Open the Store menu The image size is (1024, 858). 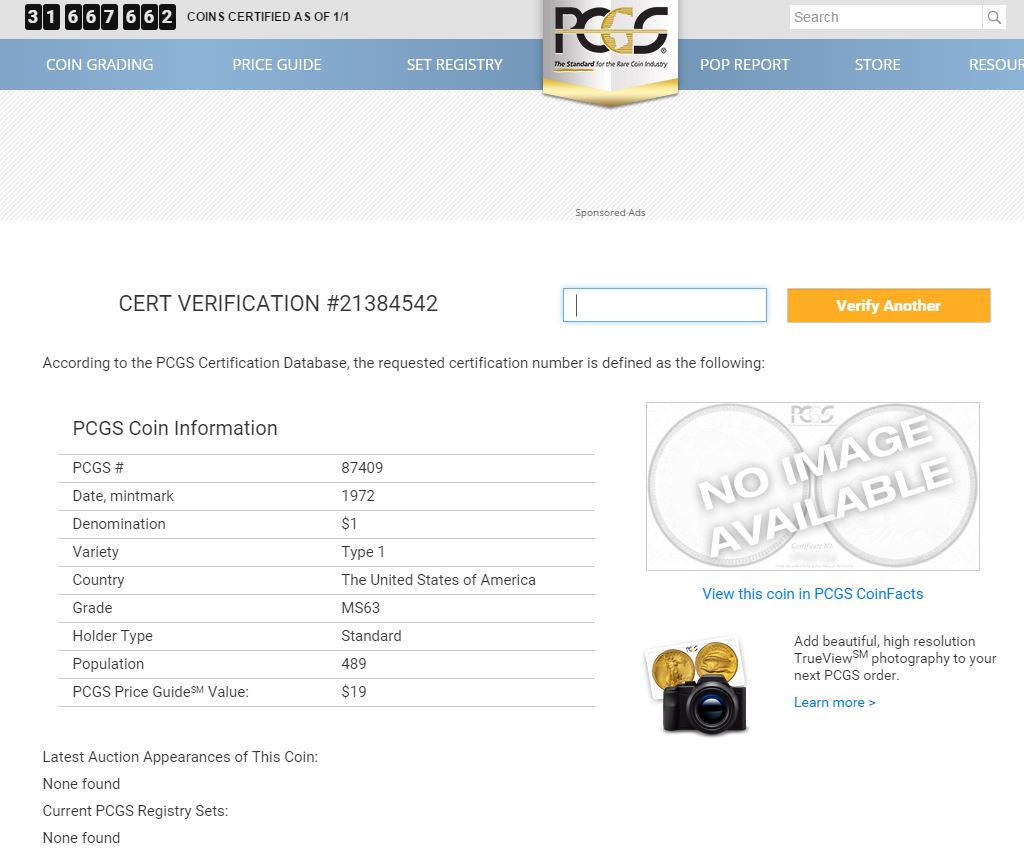877,65
